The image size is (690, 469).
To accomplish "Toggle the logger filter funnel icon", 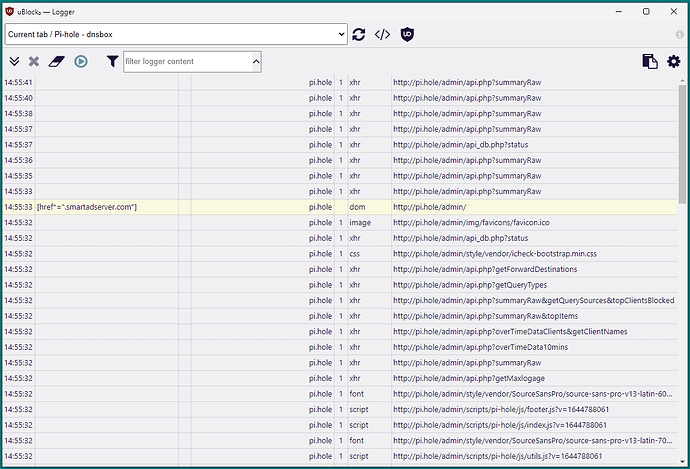I will (x=113, y=61).
